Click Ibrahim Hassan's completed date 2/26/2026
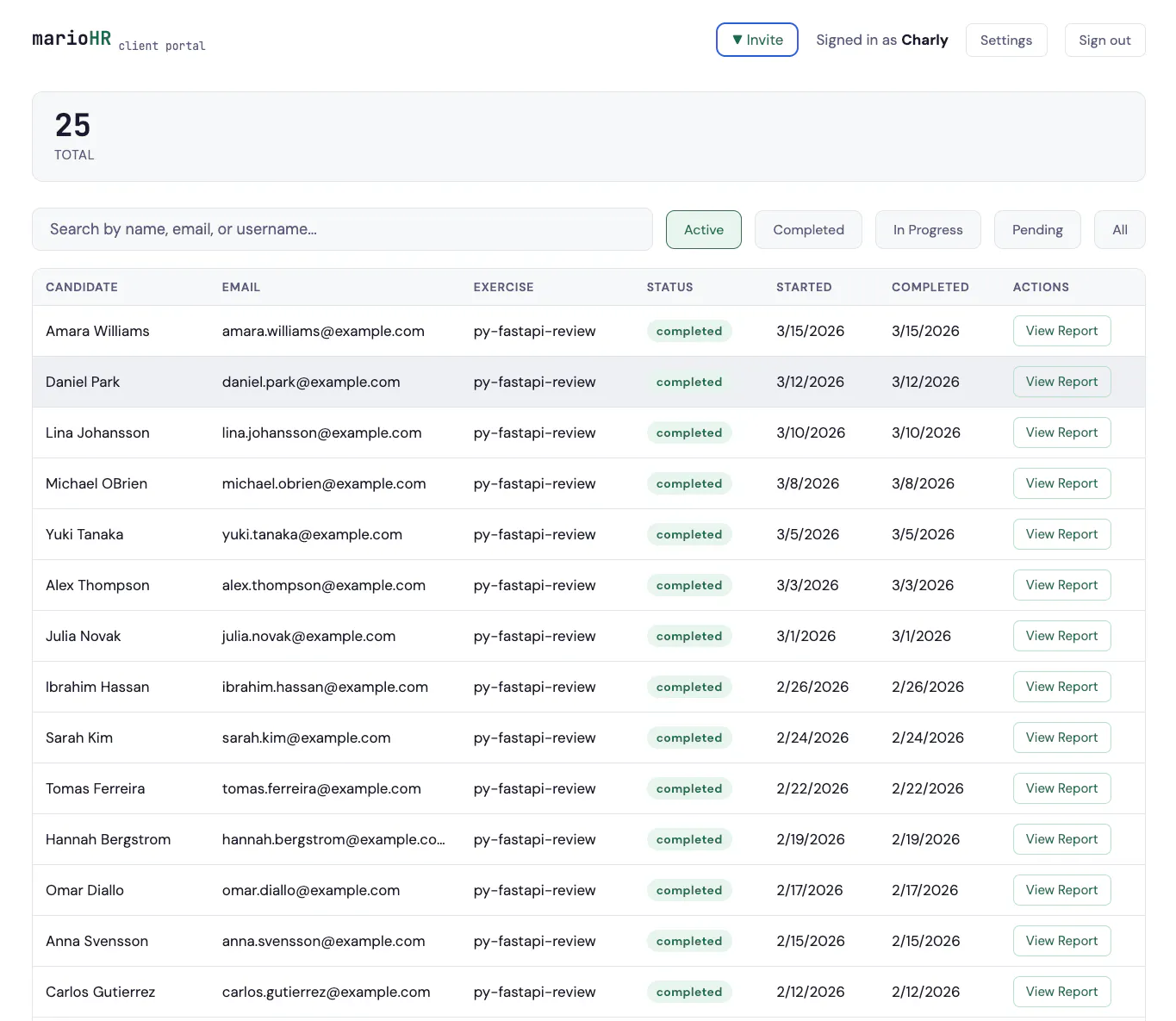Image resolution: width=1176 pixels, height=1021 pixels. click(928, 687)
